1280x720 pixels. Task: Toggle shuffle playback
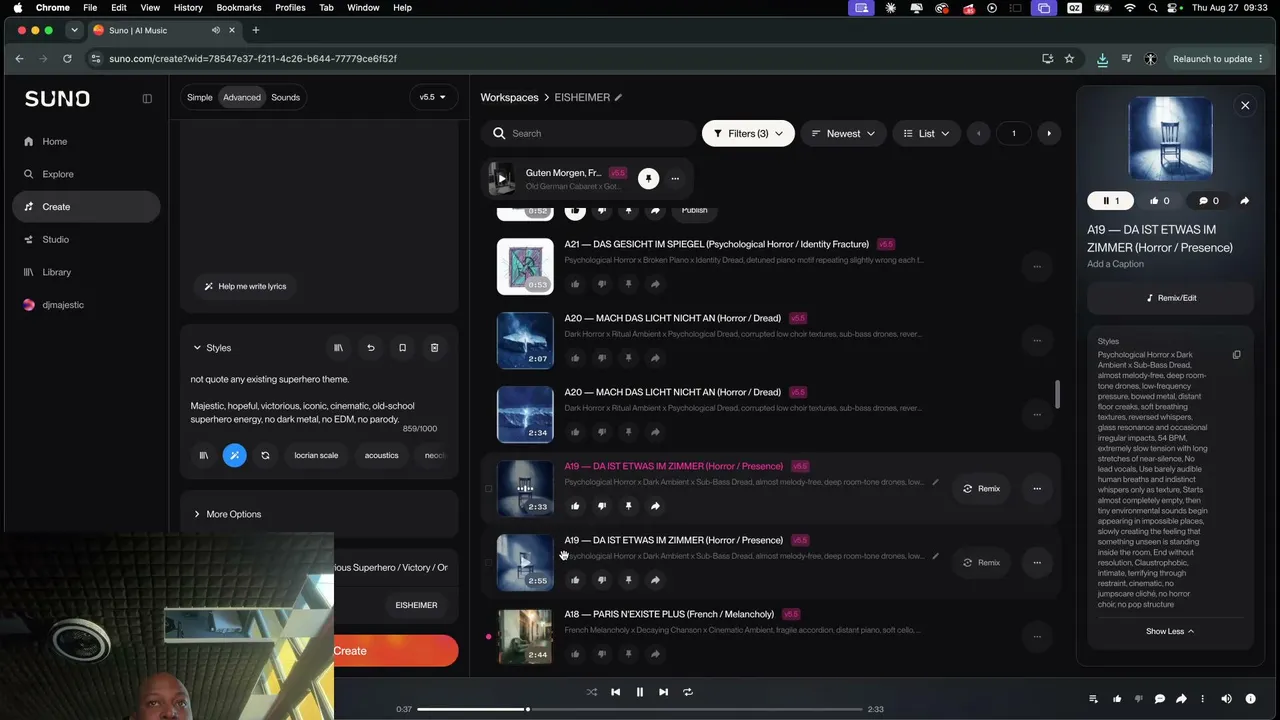(591, 692)
